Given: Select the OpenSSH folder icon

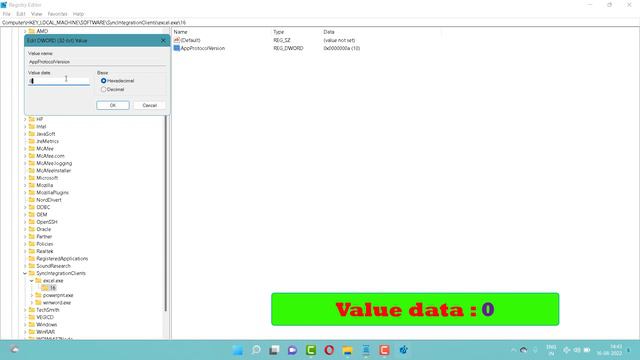Looking at the screenshot, I should [32, 222].
